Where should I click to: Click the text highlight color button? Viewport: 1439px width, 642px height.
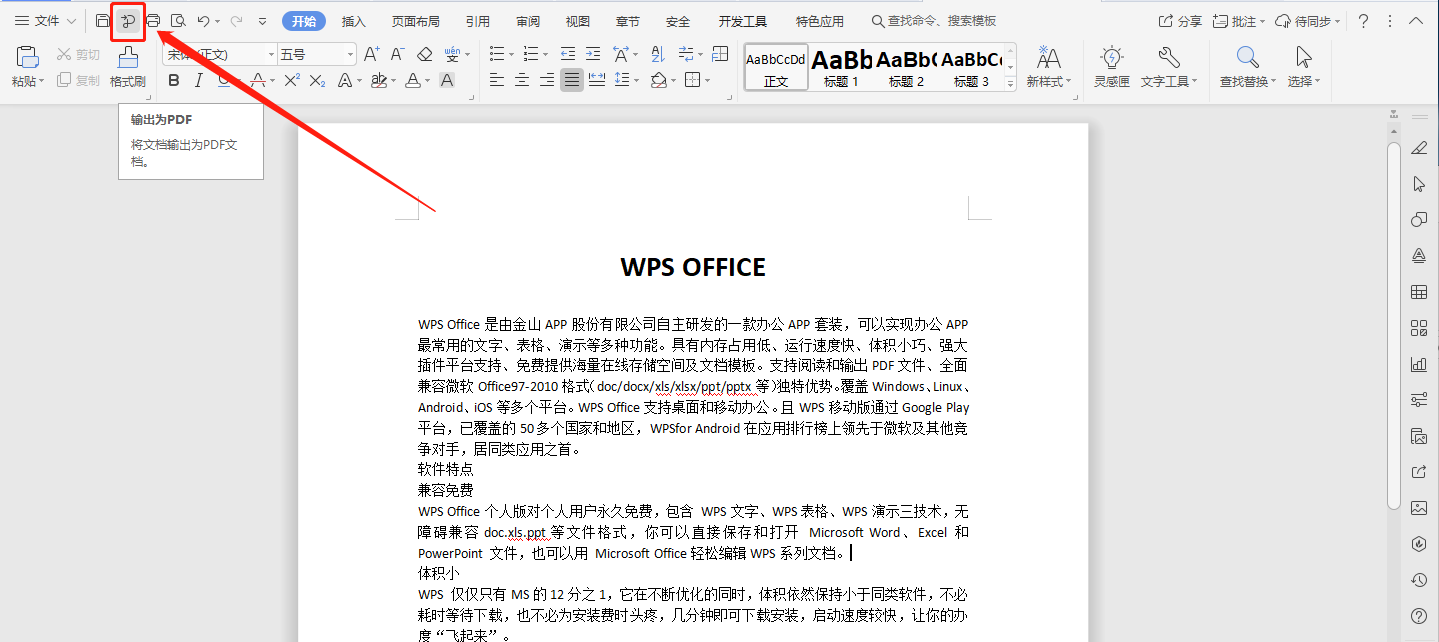click(379, 81)
